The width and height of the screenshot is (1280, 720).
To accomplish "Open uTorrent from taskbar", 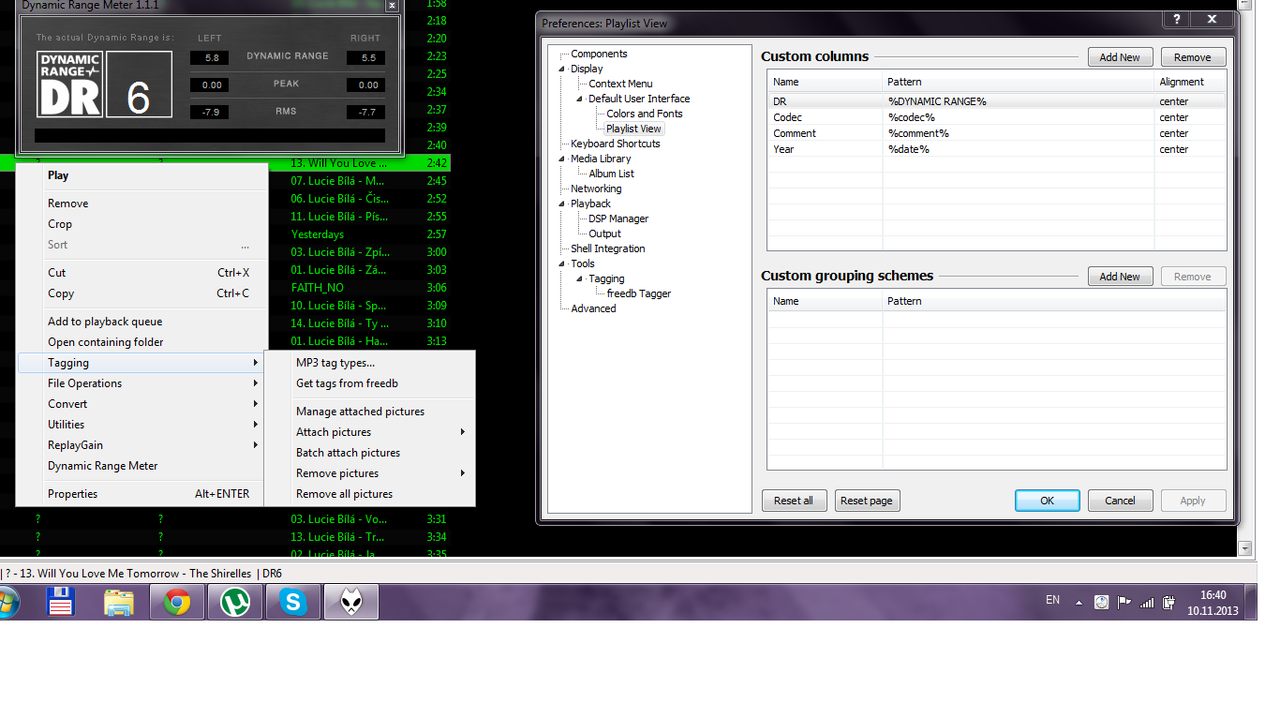I will click(x=235, y=603).
